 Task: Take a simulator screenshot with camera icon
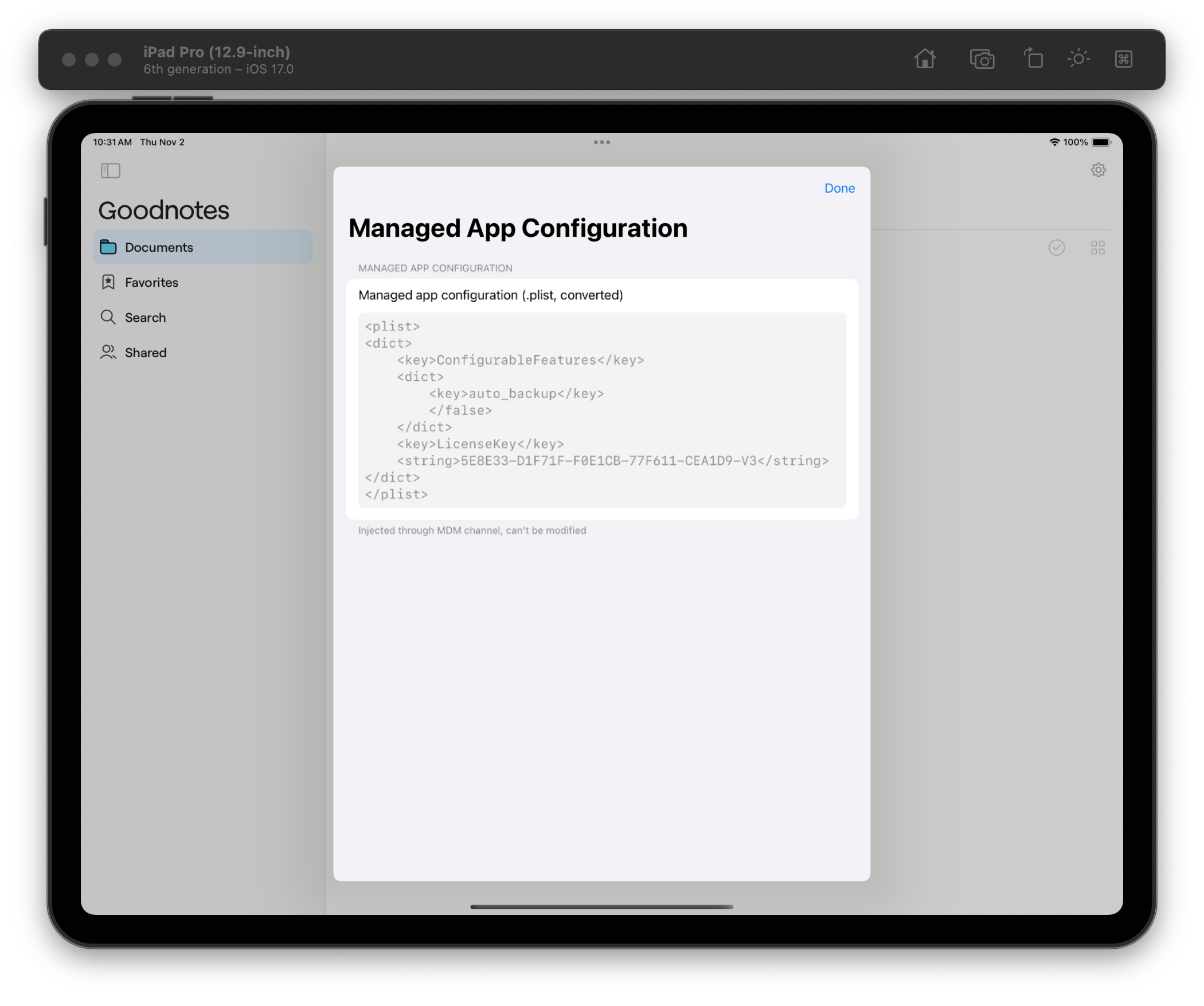982,59
